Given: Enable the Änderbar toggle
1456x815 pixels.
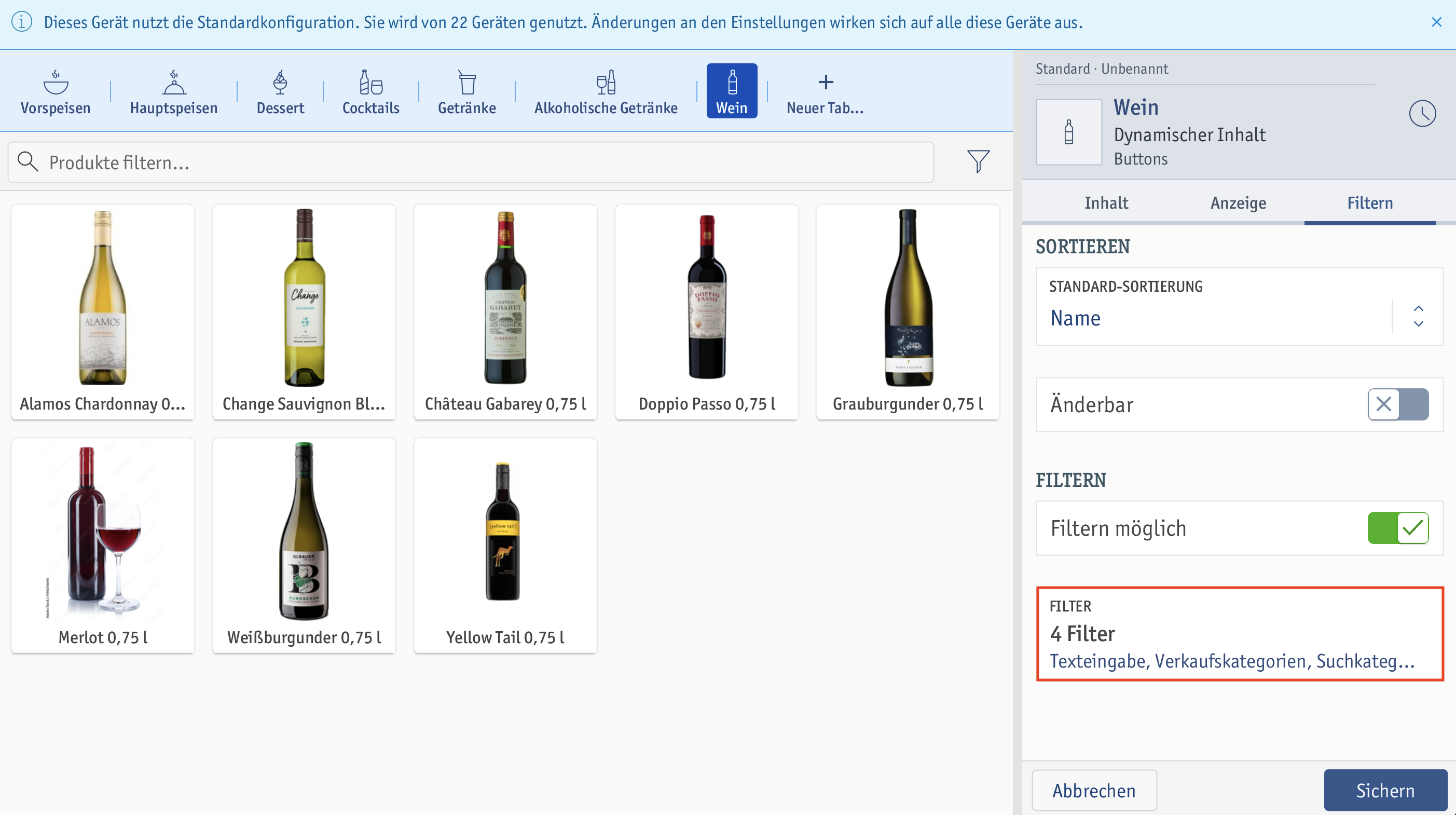Looking at the screenshot, I should click(1398, 404).
